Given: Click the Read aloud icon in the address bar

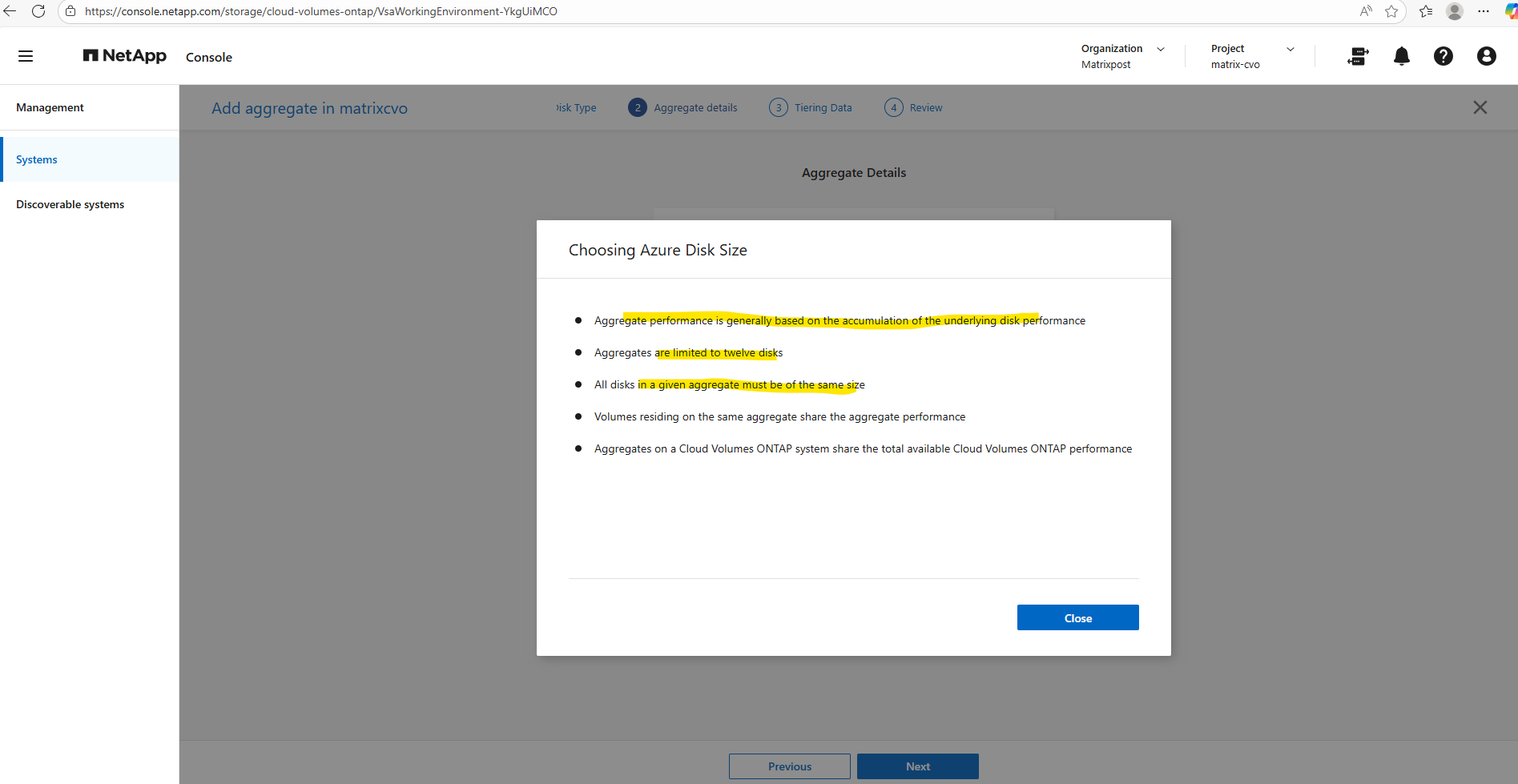Looking at the screenshot, I should (x=1366, y=11).
